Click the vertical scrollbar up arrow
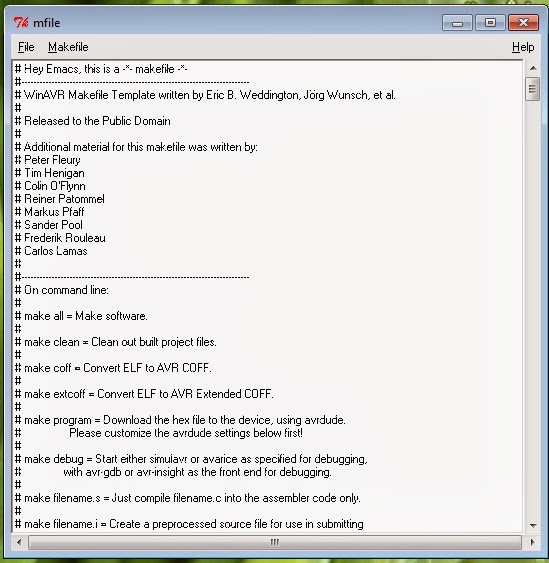The image size is (549, 563). (533, 68)
